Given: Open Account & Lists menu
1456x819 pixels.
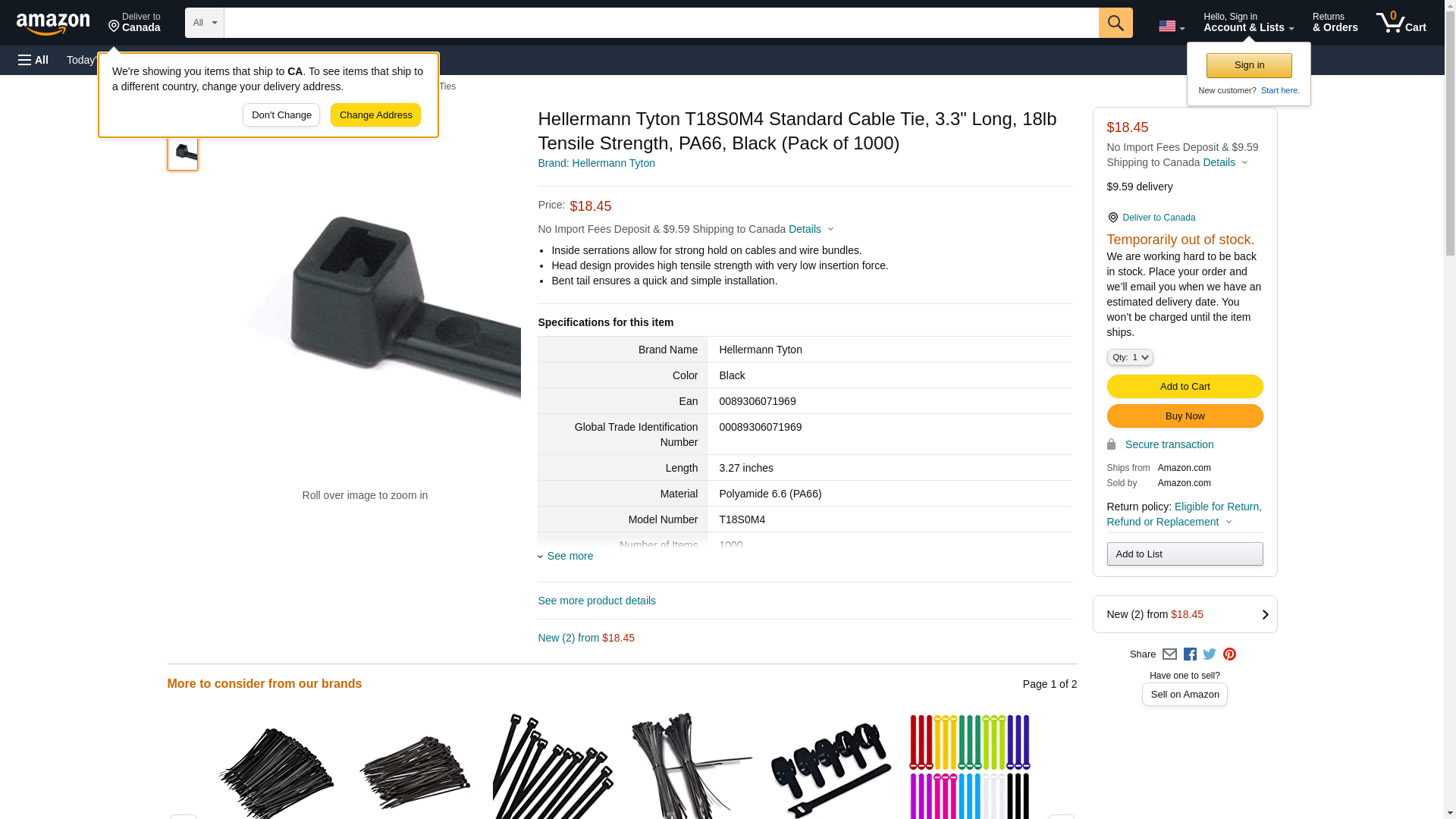Looking at the screenshot, I should 1248,23.
